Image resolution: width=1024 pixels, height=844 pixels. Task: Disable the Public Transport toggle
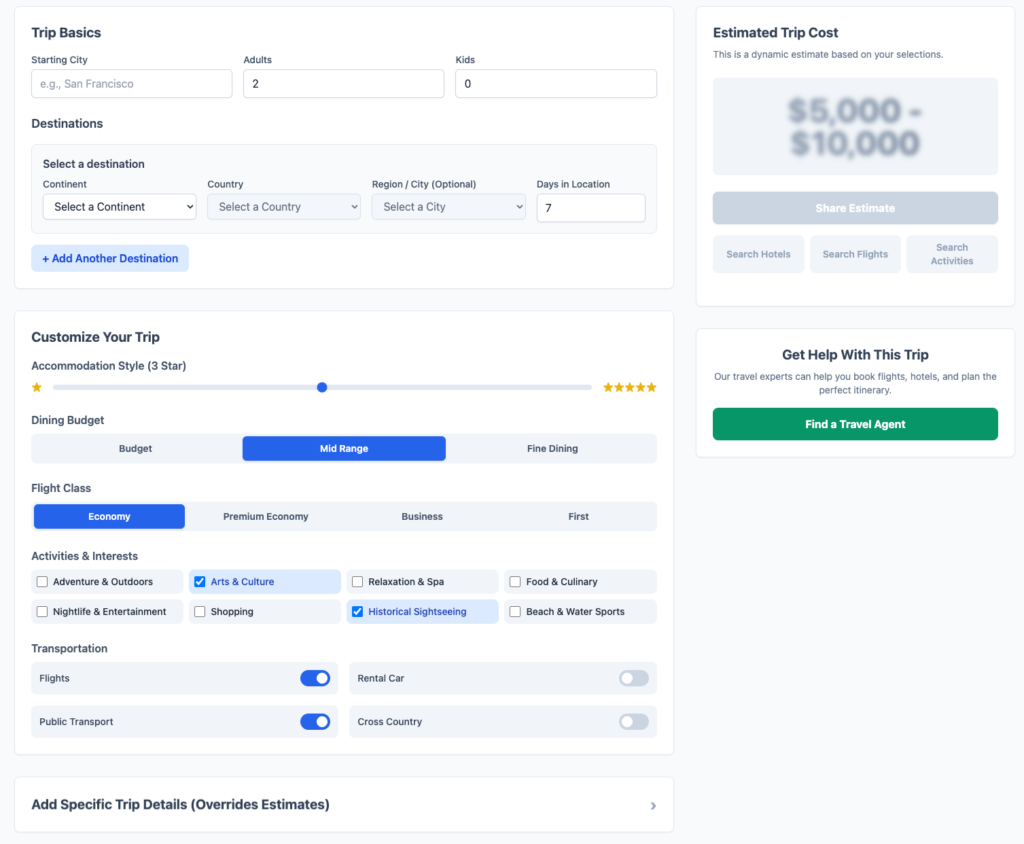[x=315, y=721]
